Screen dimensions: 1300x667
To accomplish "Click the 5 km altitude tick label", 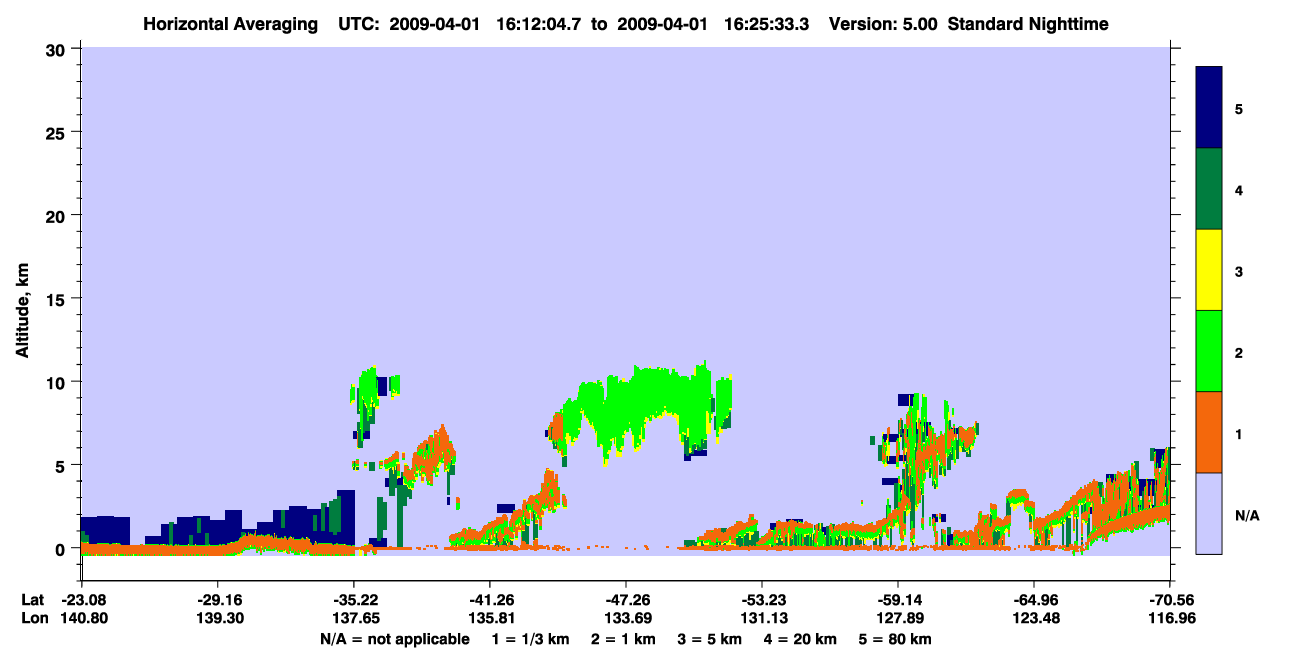I will click(x=62, y=465).
